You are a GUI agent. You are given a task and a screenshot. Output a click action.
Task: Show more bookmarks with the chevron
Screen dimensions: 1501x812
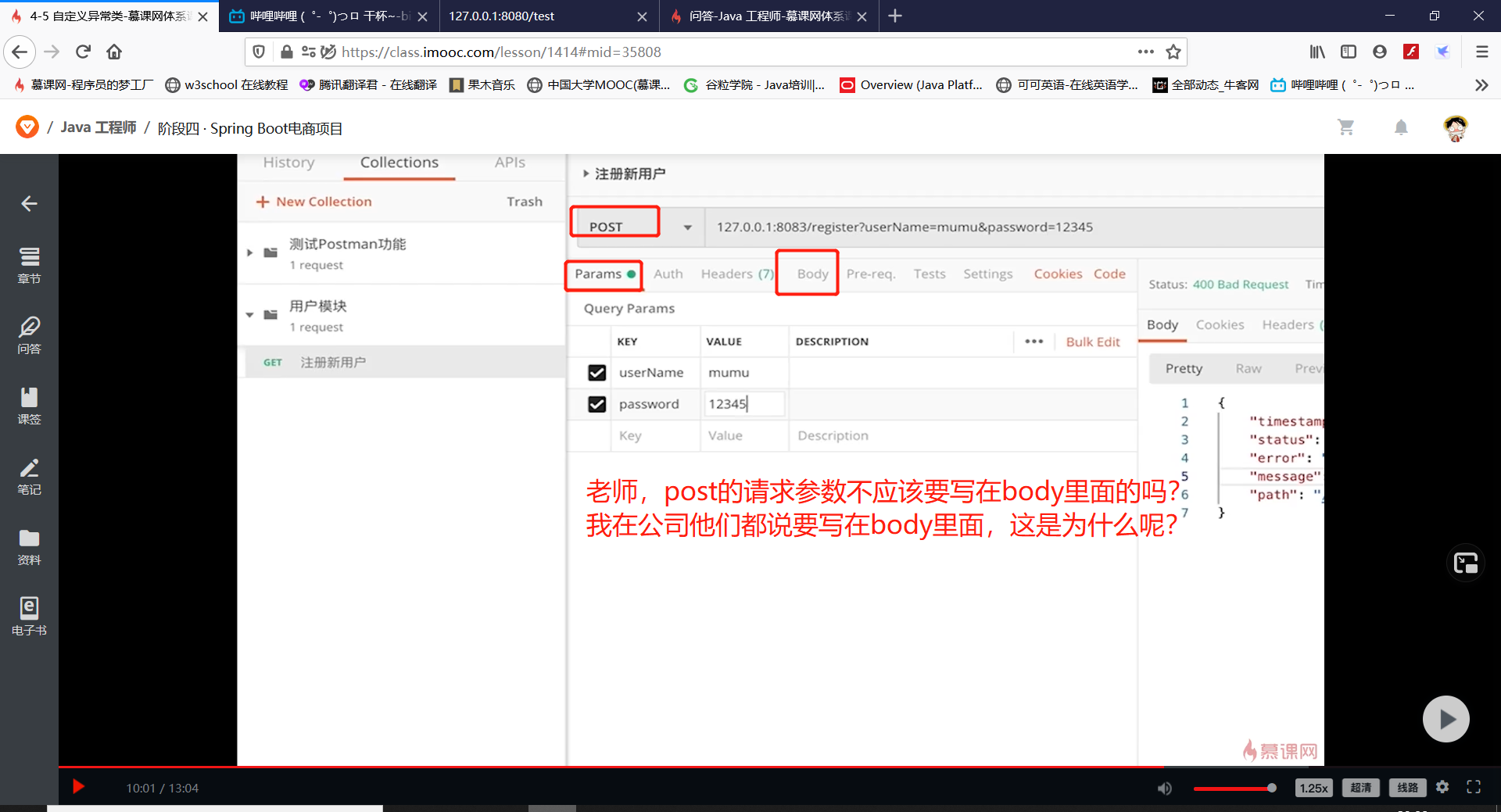[x=1481, y=84]
